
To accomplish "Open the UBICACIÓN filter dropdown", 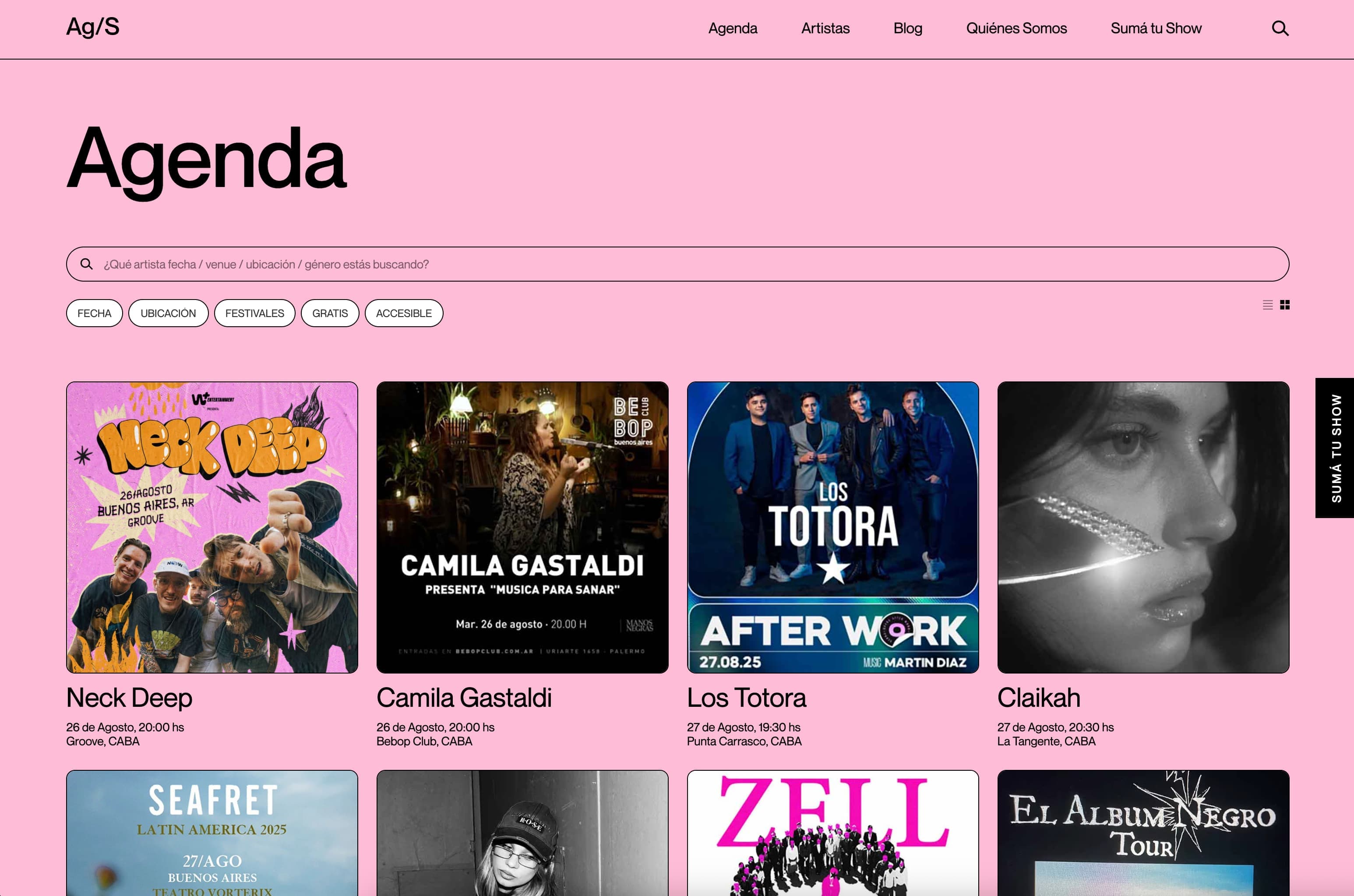I will [168, 313].
